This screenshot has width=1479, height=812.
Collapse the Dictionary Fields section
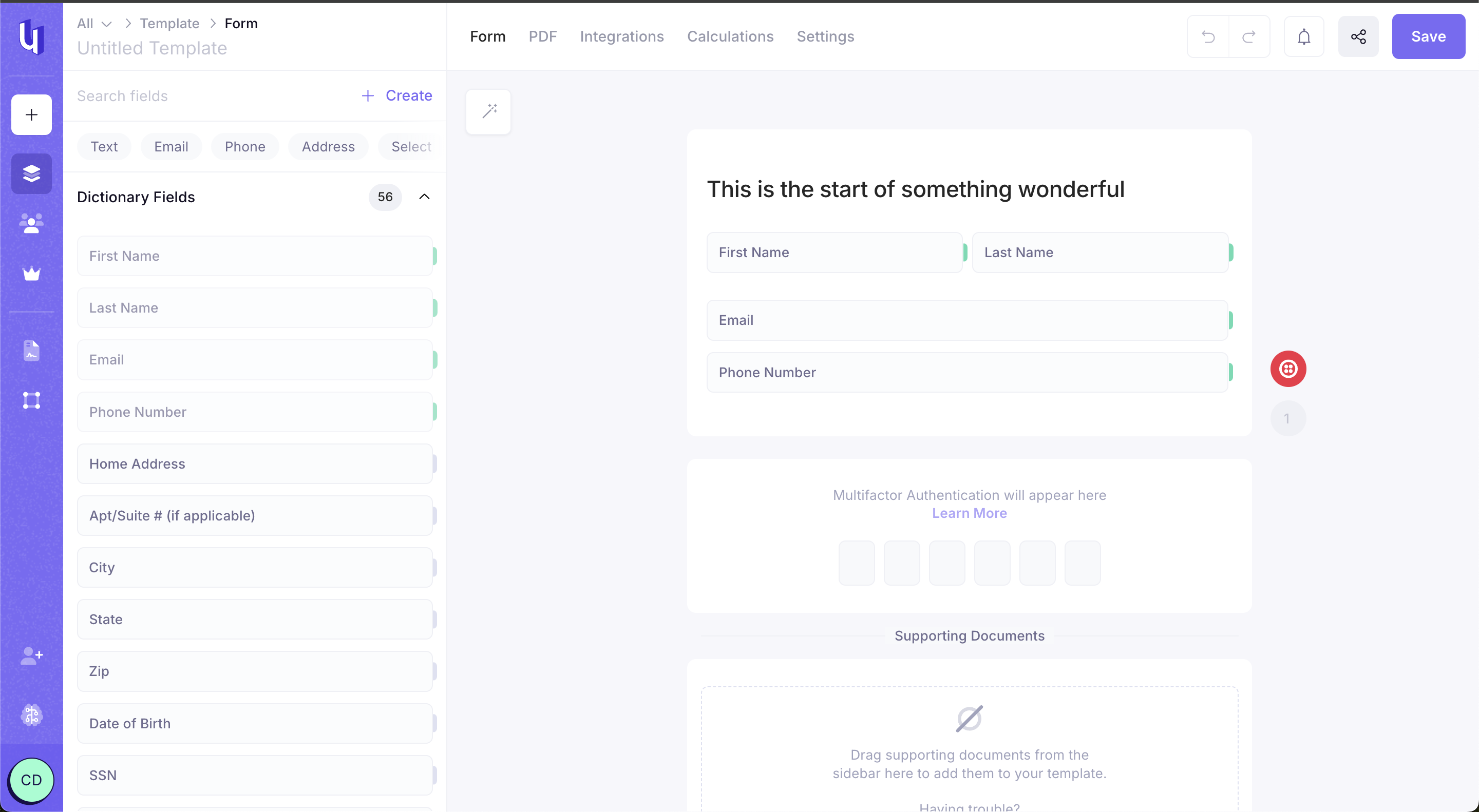tap(424, 197)
